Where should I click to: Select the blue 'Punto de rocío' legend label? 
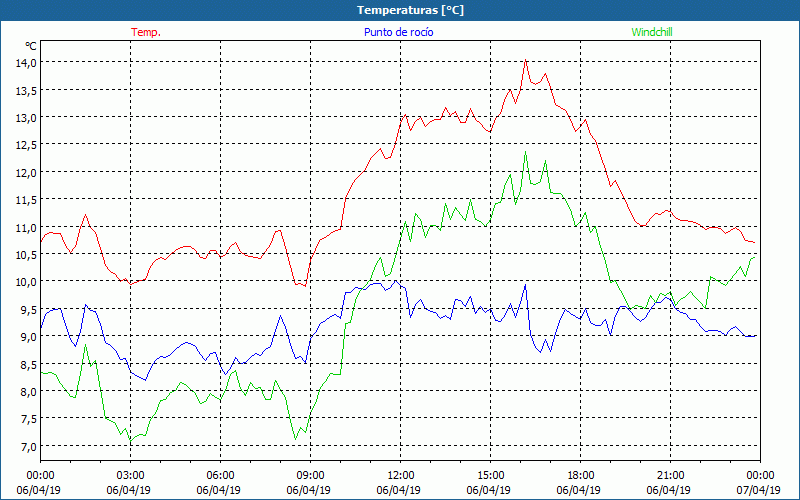point(398,32)
